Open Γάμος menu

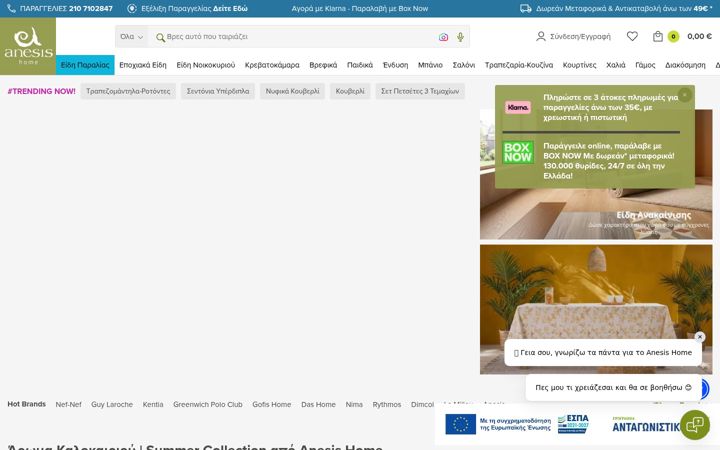coord(645,65)
